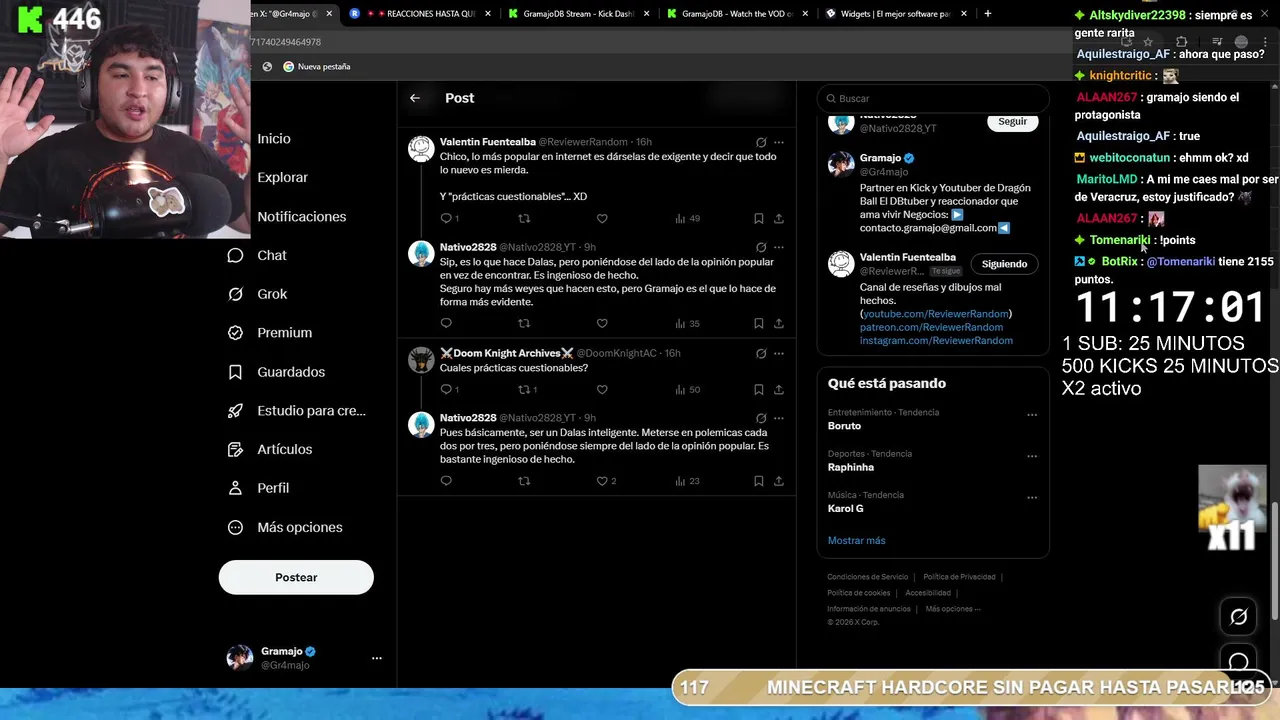Open more menu on last Nativo2828 tweet
The height and width of the screenshot is (720, 1280).
pyautogui.click(x=779, y=418)
